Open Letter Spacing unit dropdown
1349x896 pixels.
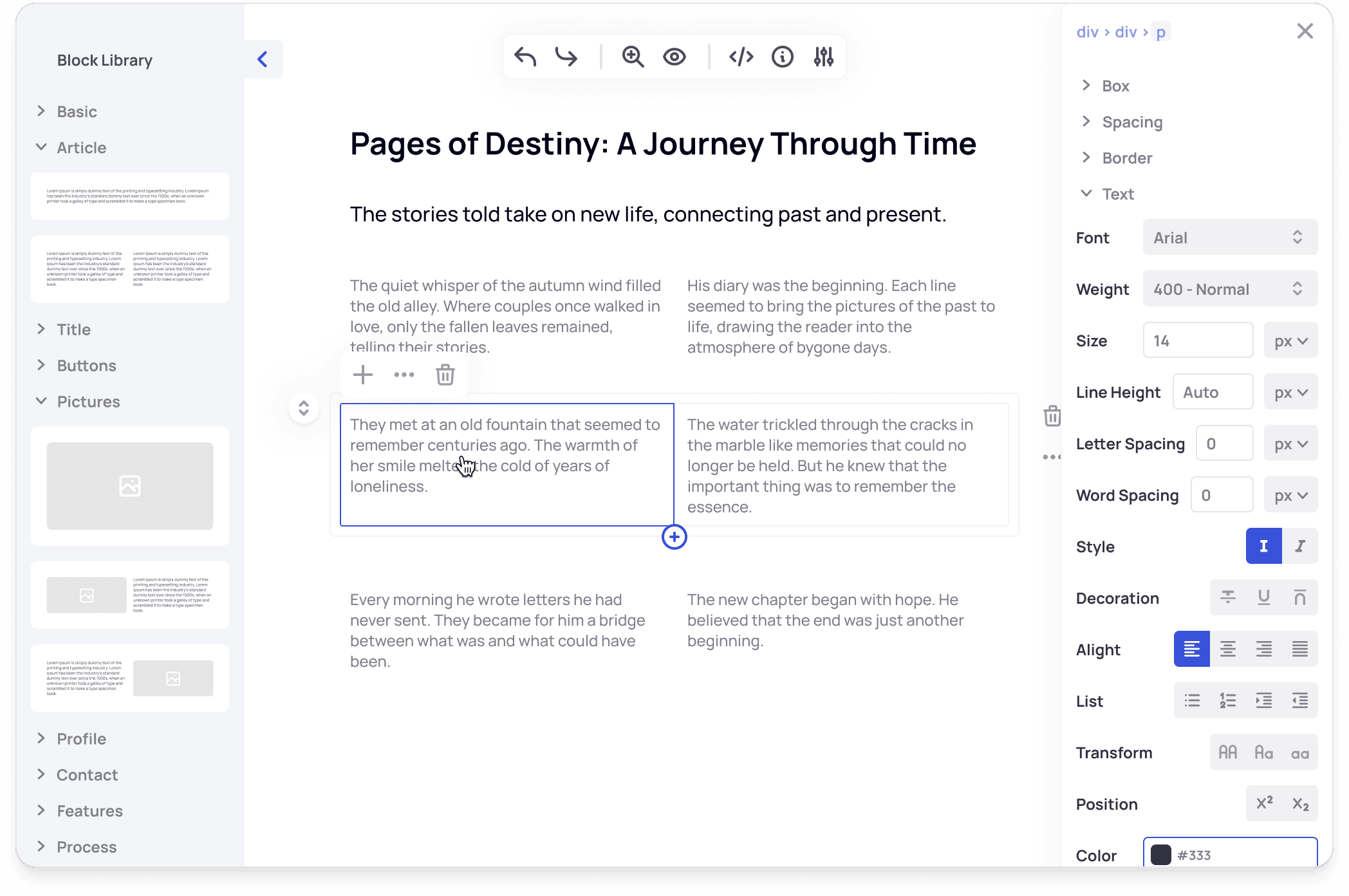[1291, 443]
